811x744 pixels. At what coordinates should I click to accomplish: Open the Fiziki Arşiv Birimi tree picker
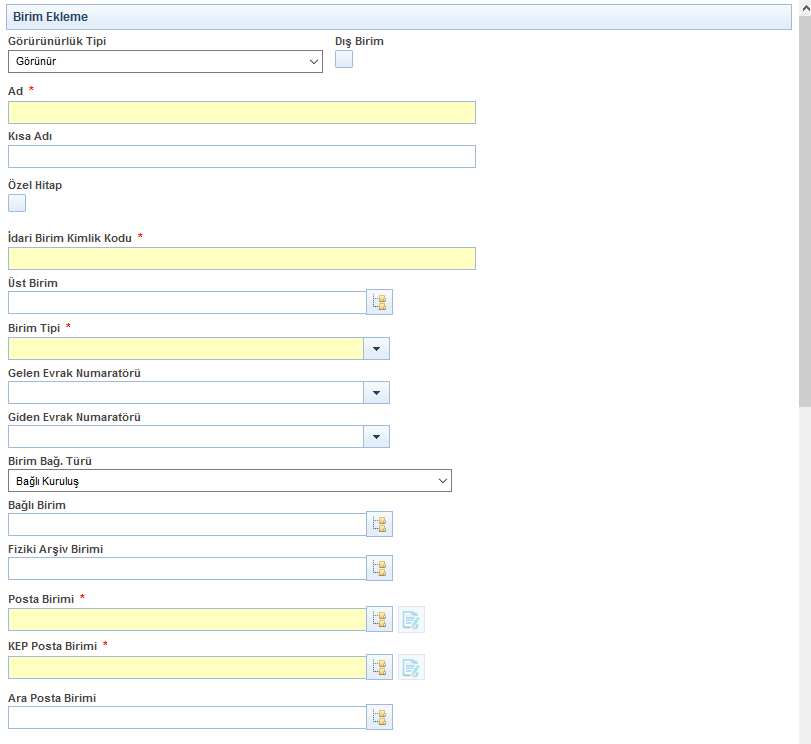(379, 569)
